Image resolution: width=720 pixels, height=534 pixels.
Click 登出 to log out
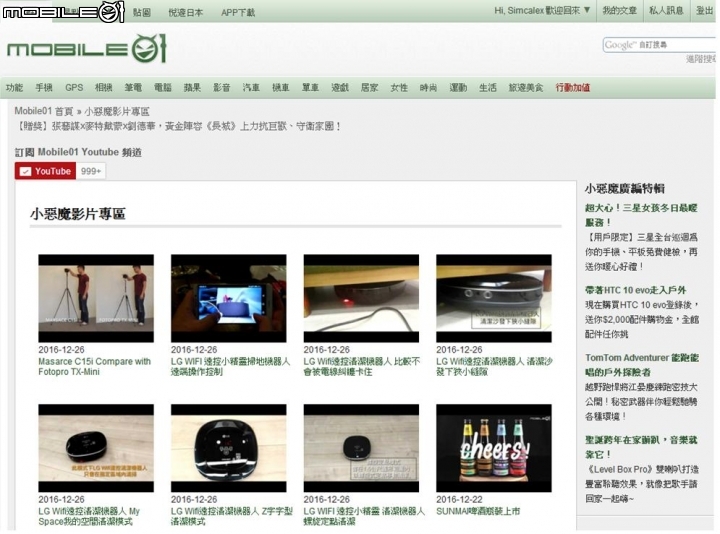(x=704, y=11)
